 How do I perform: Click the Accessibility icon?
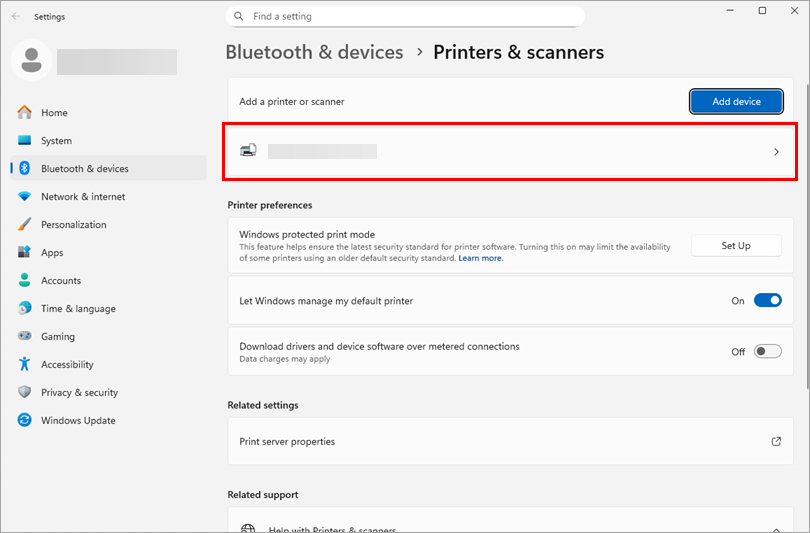25,365
